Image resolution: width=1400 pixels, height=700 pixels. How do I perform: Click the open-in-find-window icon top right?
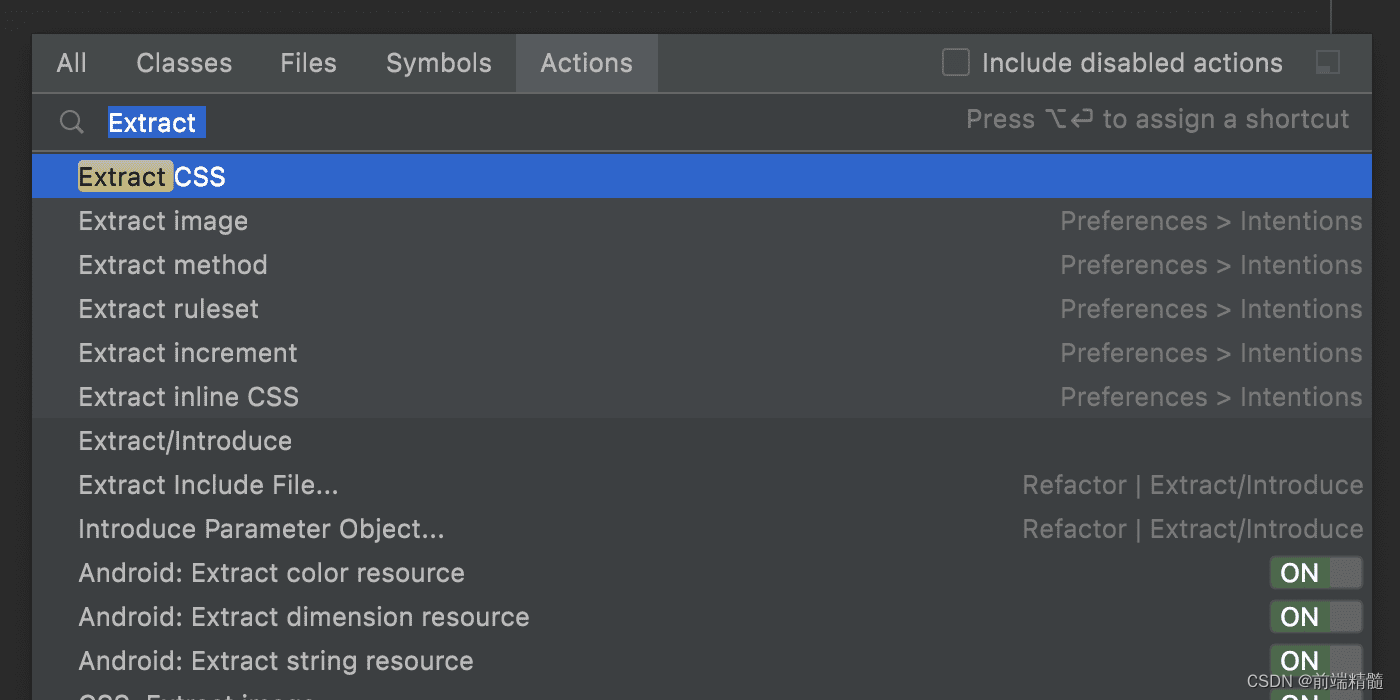tap(1327, 62)
